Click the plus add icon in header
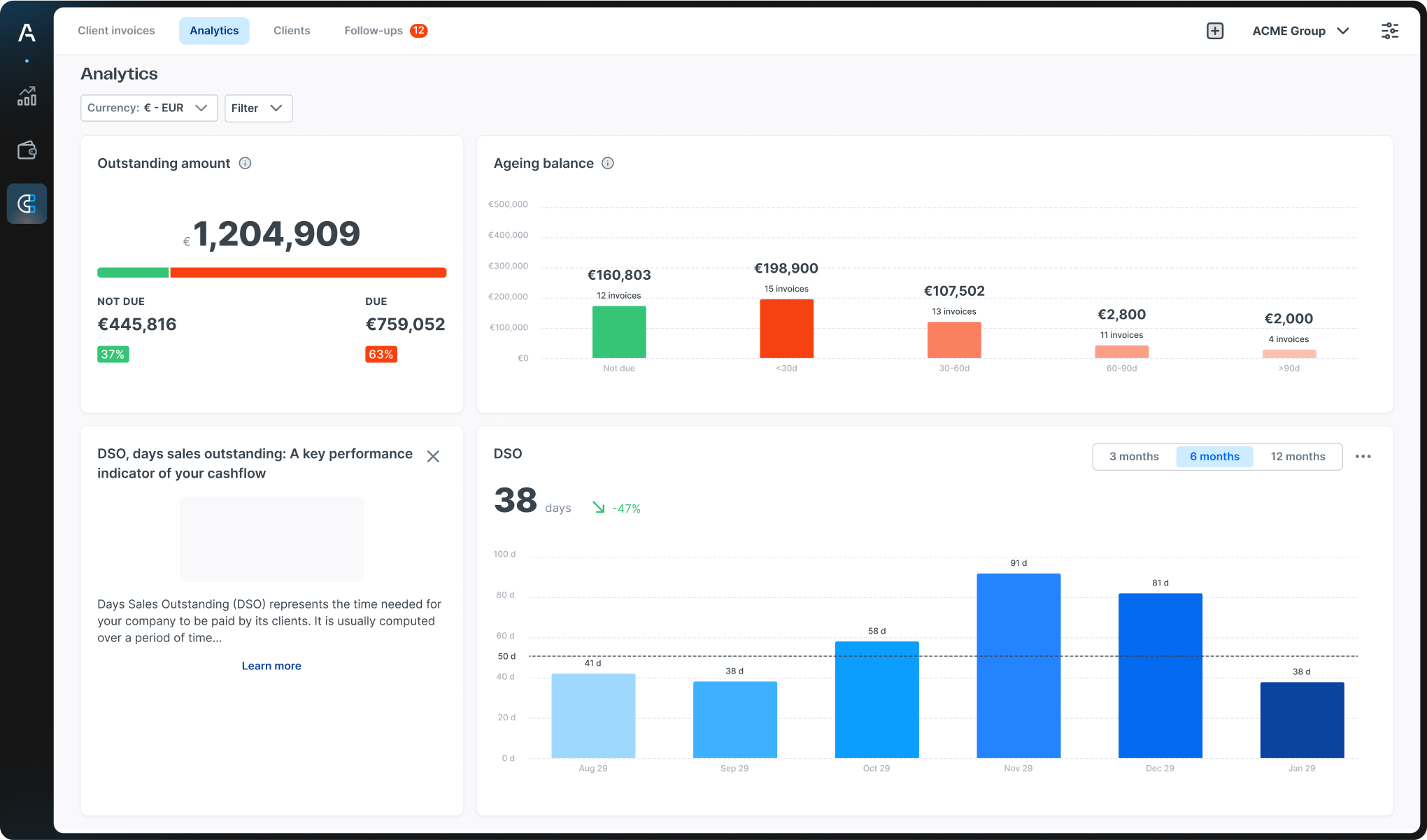Screen dimensions: 1427x840 tap(1215, 31)
